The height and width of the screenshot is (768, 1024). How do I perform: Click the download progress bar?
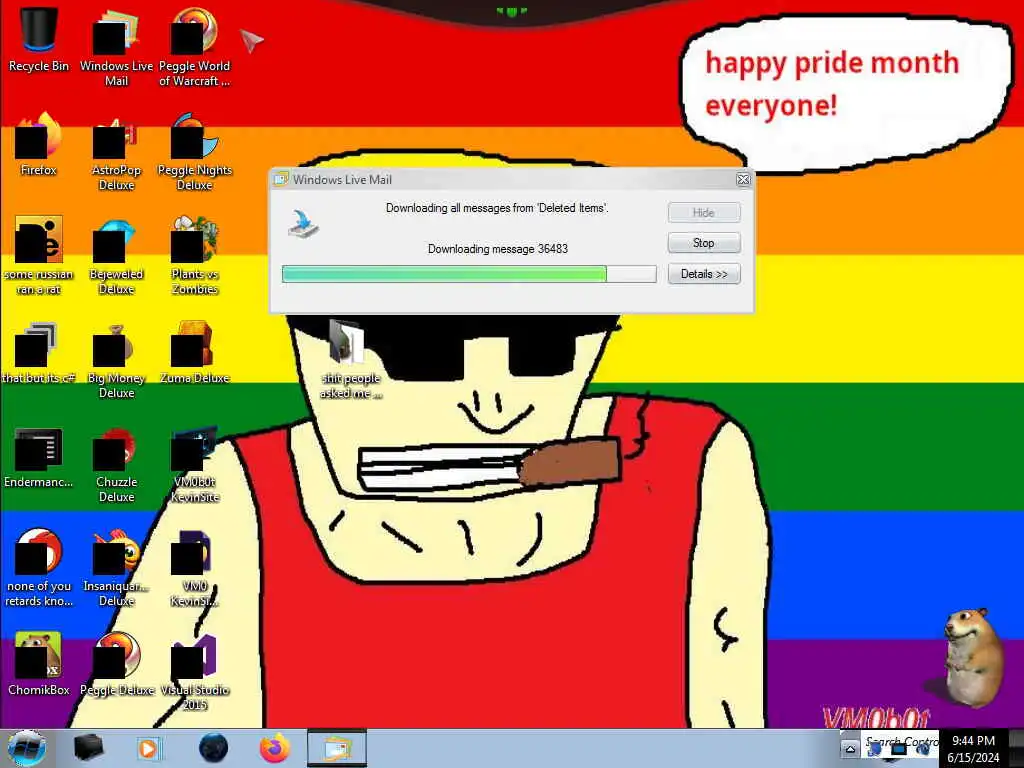click(469, 274)
